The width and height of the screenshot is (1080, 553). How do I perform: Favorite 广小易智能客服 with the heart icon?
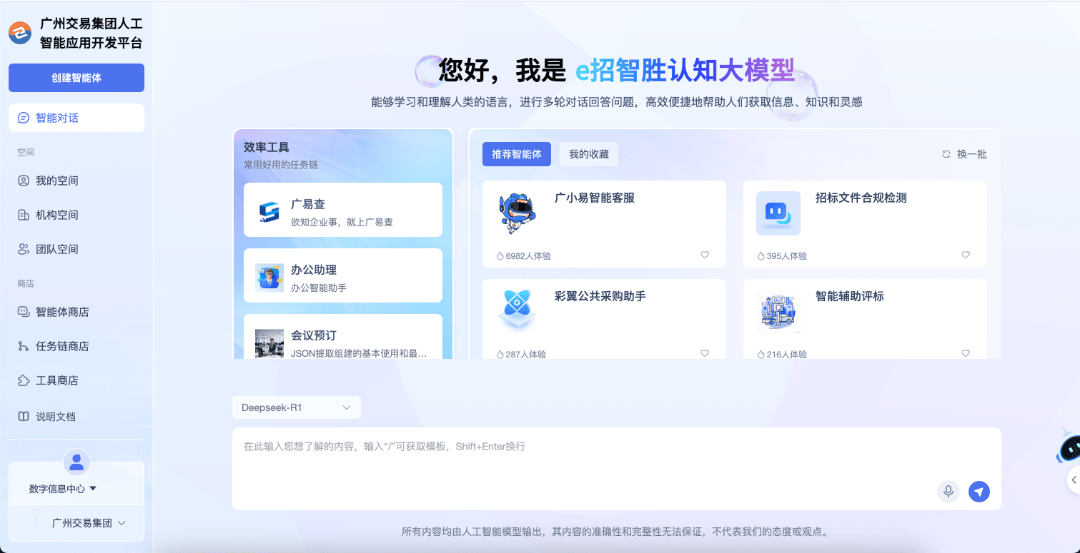point(704,255)
